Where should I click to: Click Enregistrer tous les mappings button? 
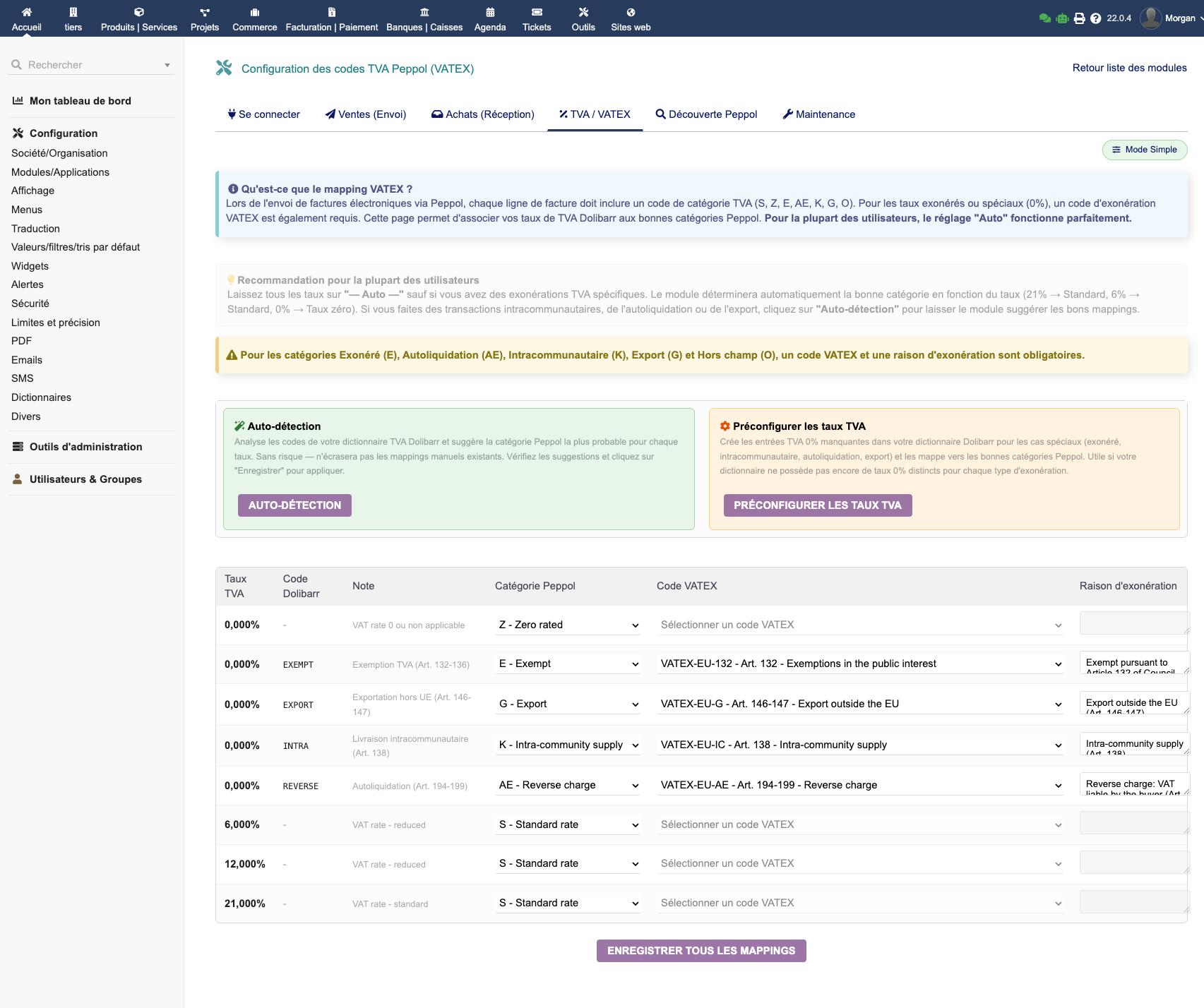[701, 951]
